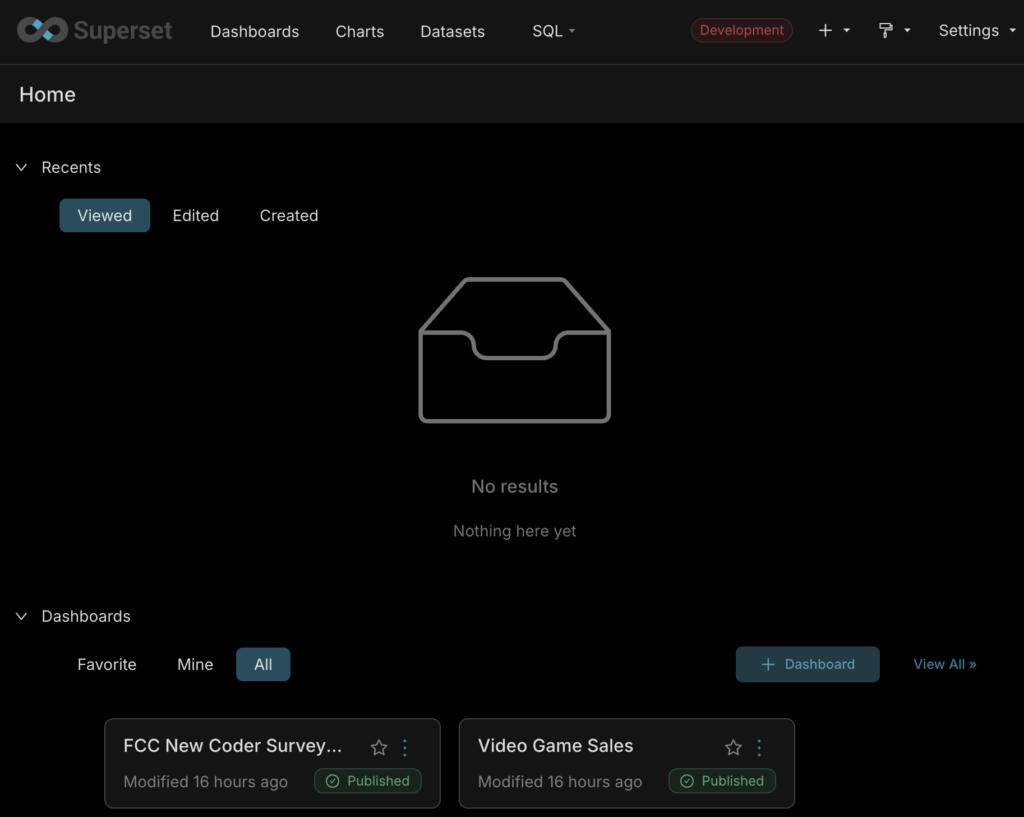Favorite the FCC New Coder Survey dashboard
Screen dimensions: 1024x817
pos(379,747)
